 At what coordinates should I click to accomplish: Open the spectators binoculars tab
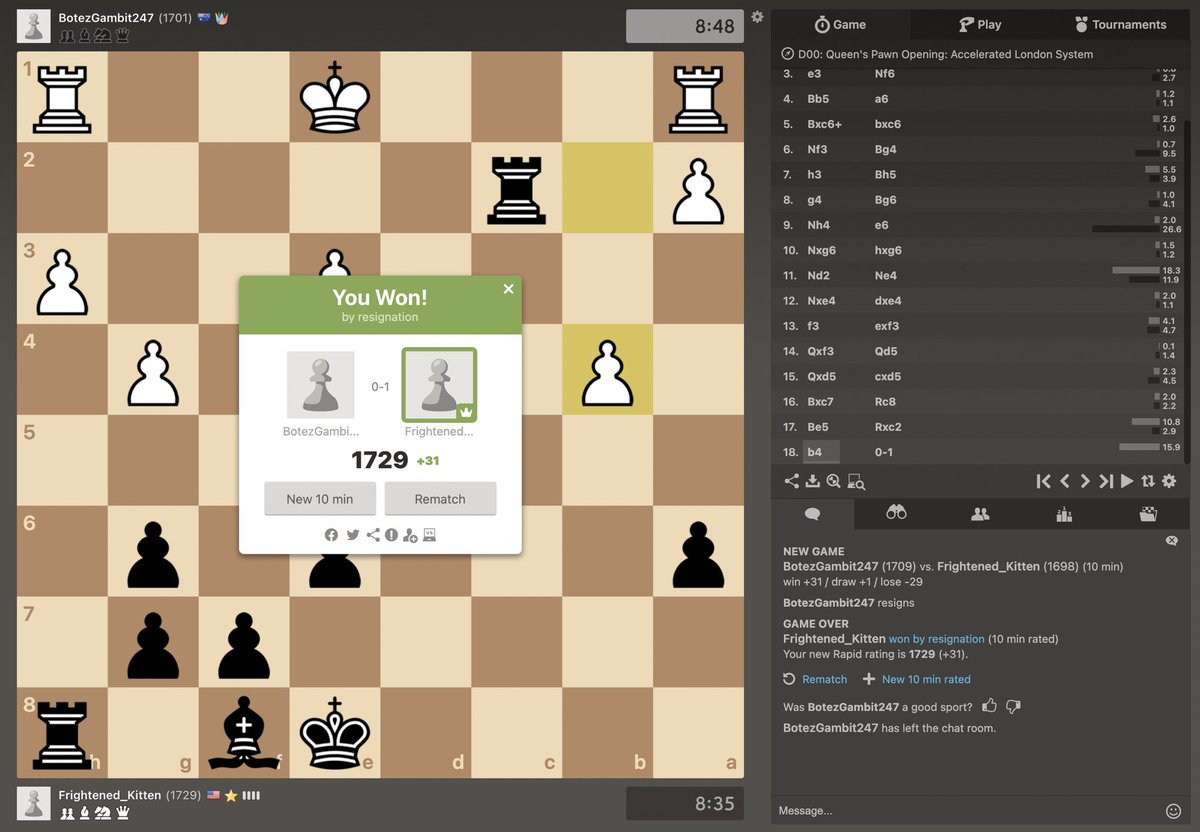[x=896, y=514]
